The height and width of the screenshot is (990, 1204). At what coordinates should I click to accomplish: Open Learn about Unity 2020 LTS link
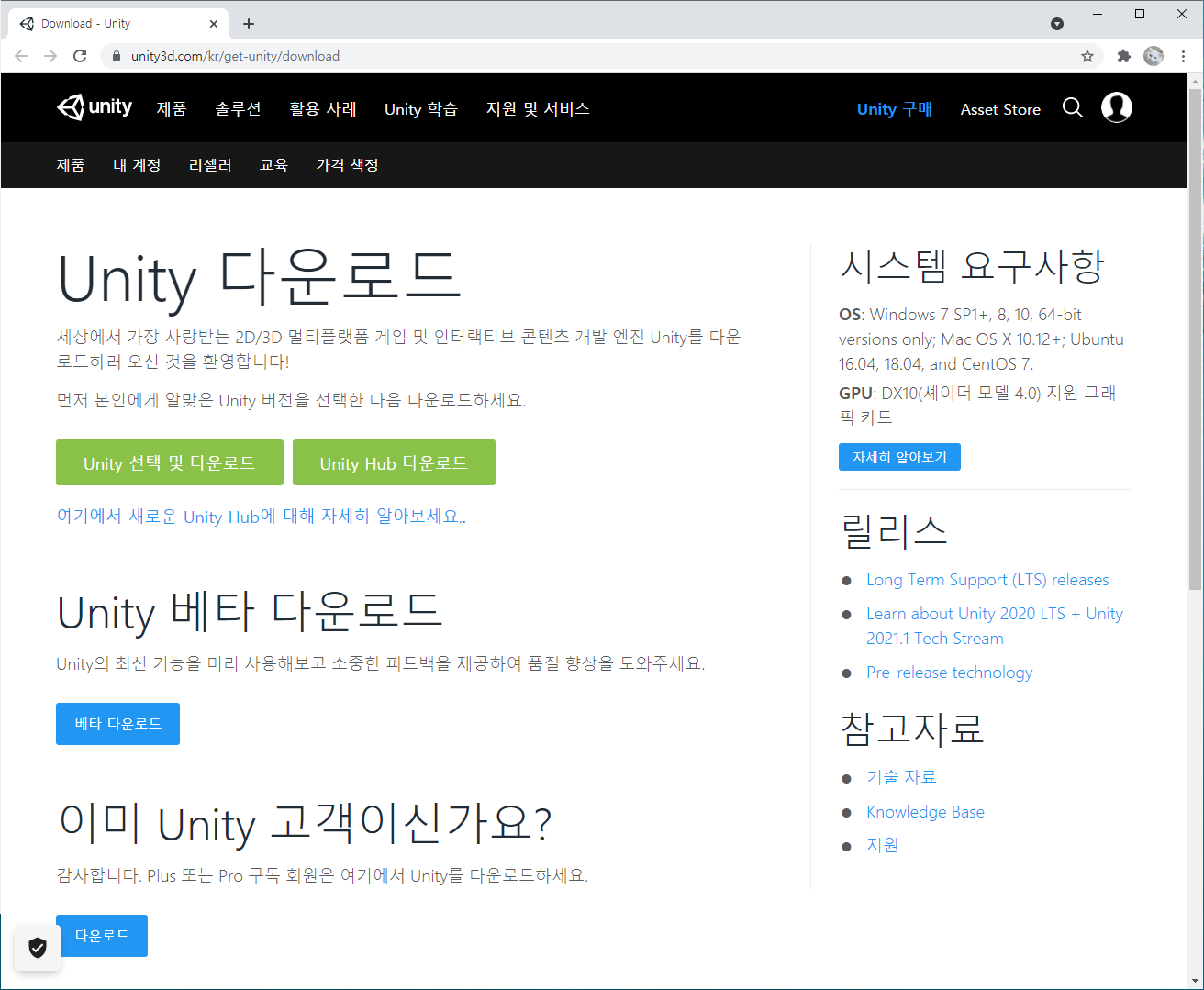pos(995,626)
